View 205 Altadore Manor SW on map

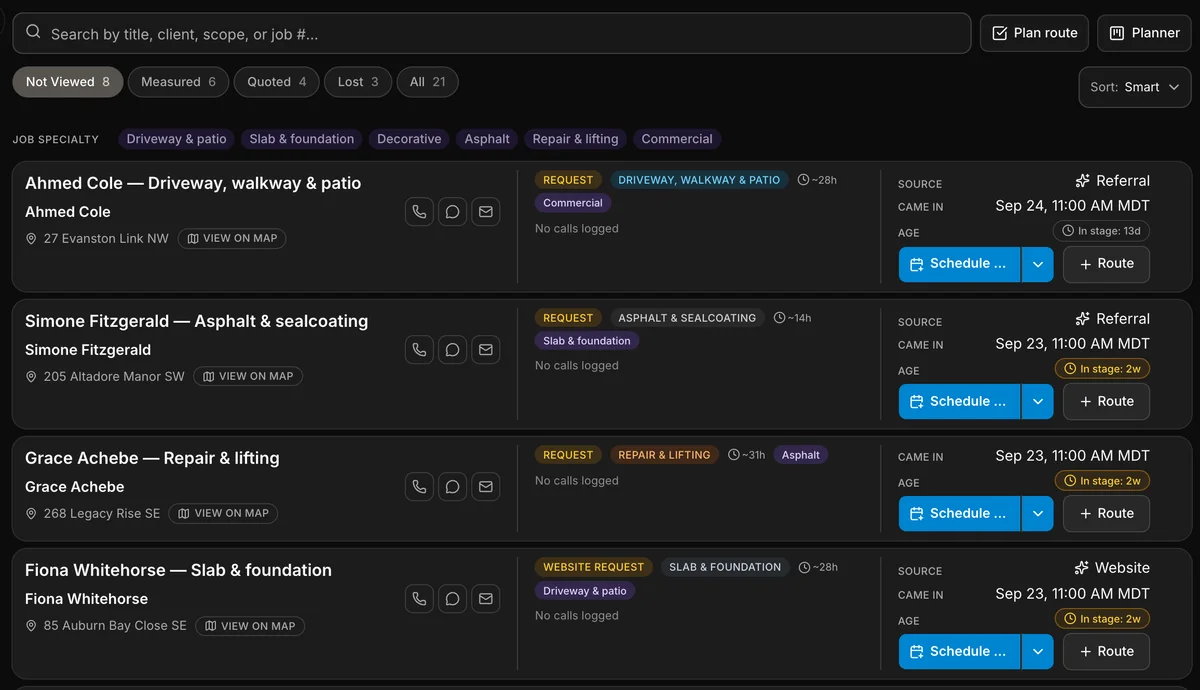[248, 377]
